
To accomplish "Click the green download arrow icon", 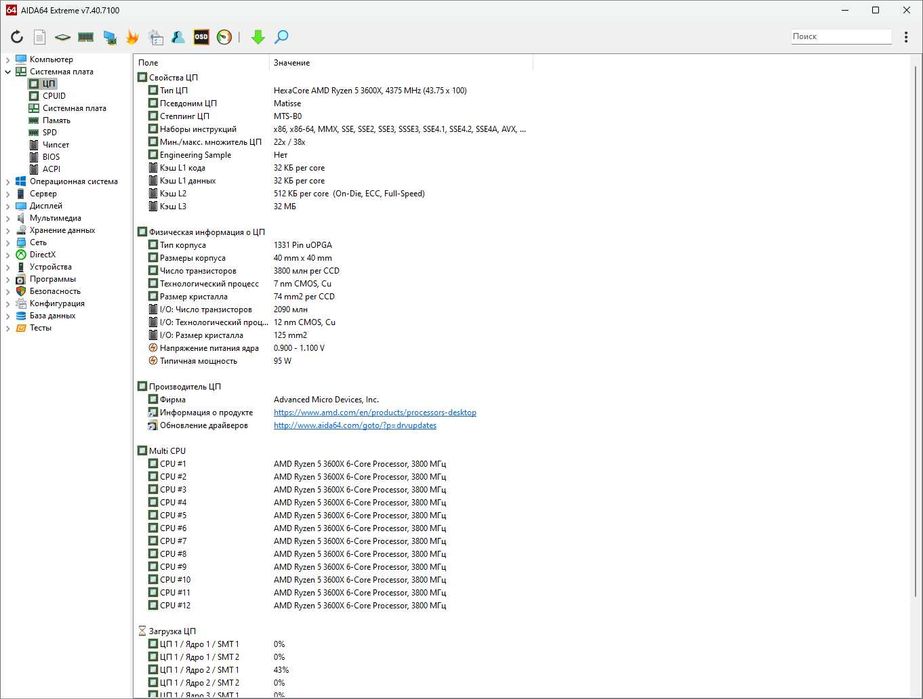I will tap(258, 37).
